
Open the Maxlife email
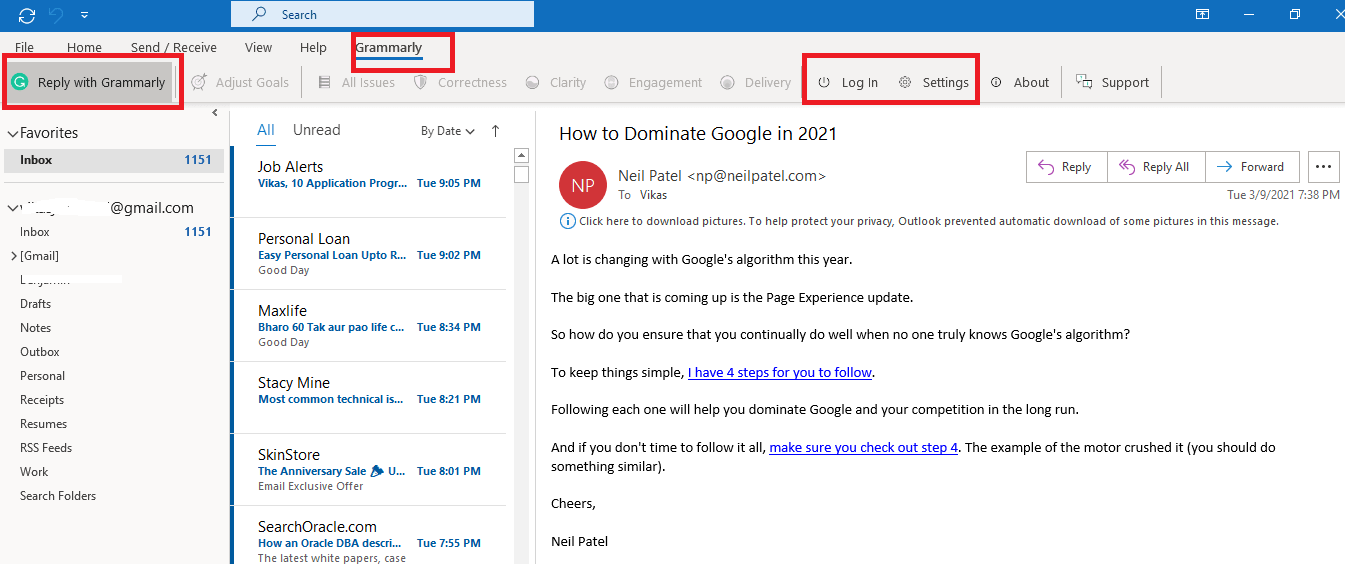tap(369, 325)
